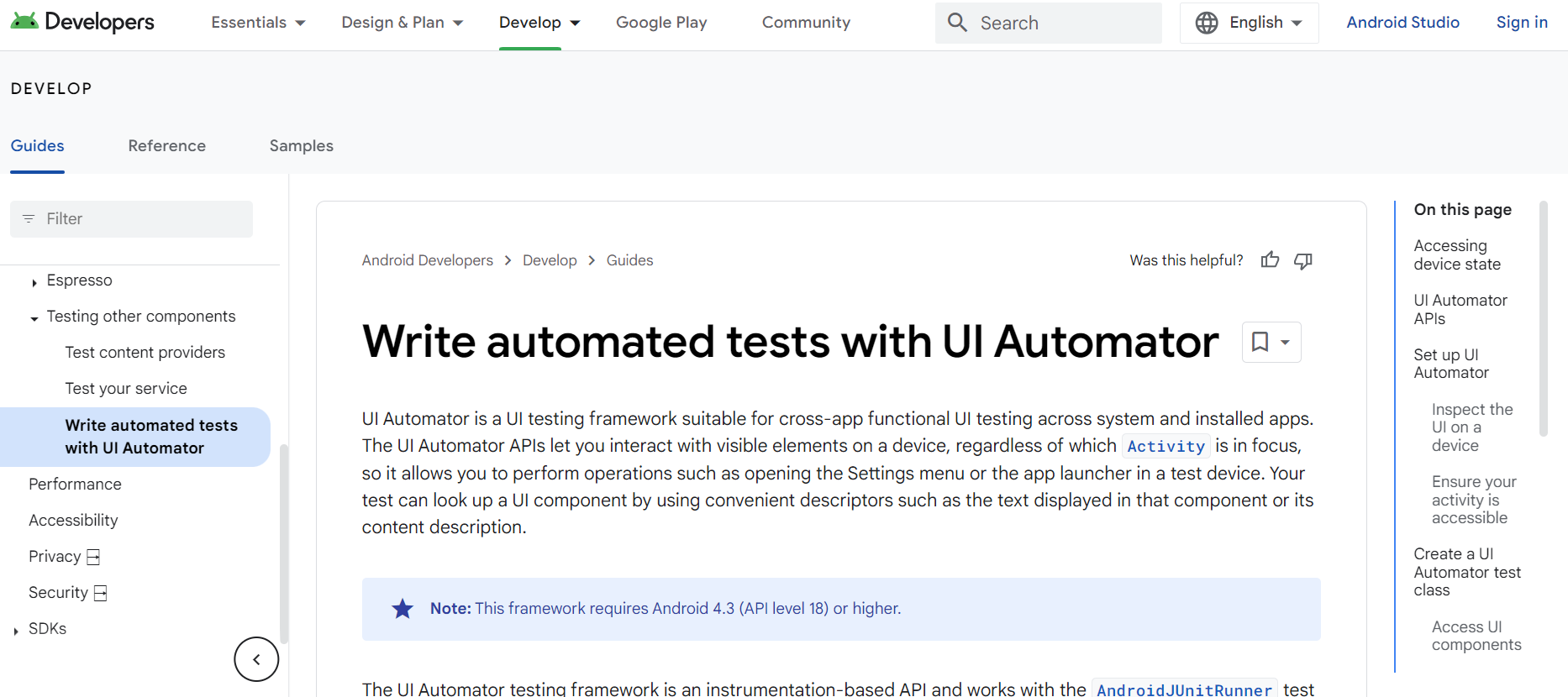Give thumbs down for page feedback

click(1303, 261)
